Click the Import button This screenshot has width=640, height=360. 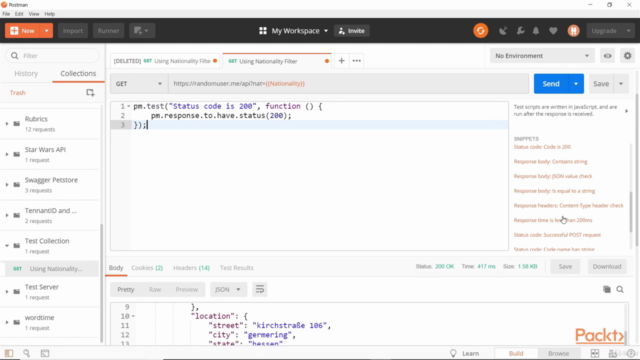[73, 31]
